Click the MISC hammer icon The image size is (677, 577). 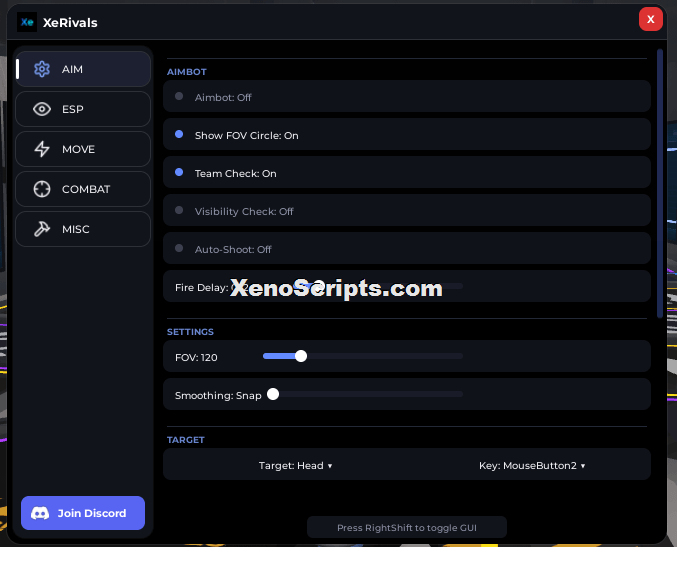tap(42, 229)
